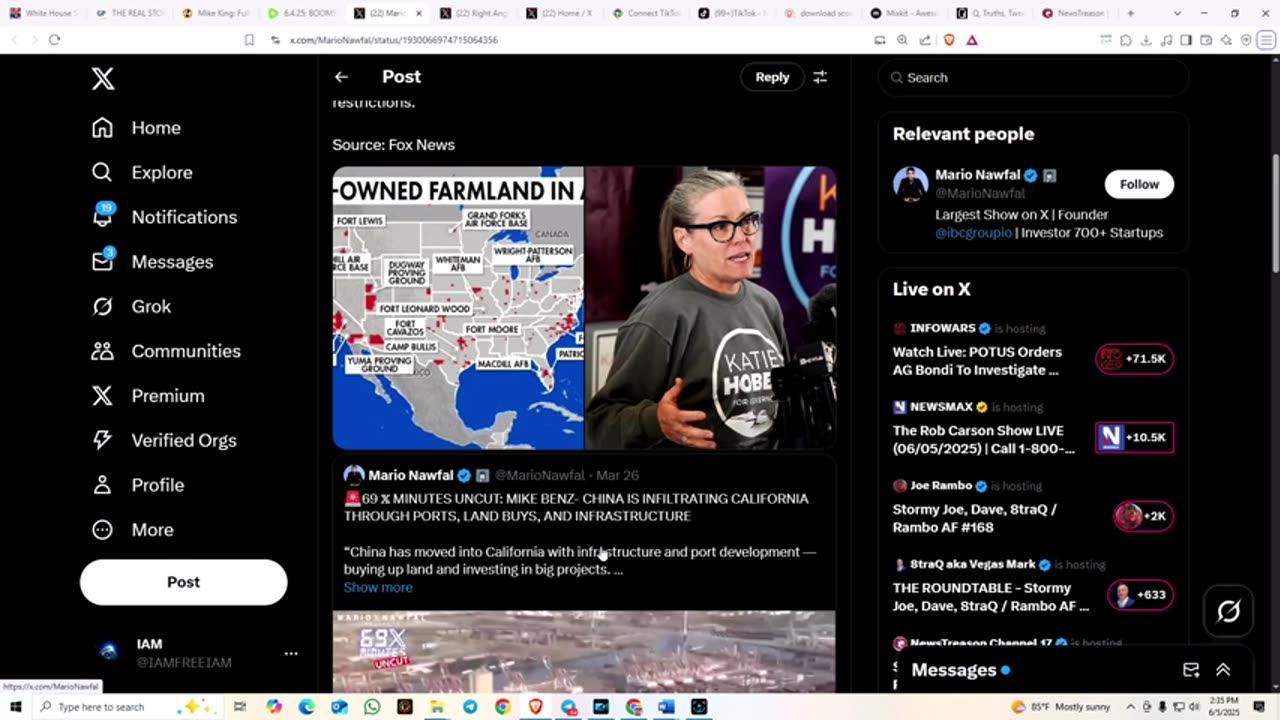Open Premium in the sidebar
The width and height of the screenshot is (1280, 720).
(x=148, y=396)
